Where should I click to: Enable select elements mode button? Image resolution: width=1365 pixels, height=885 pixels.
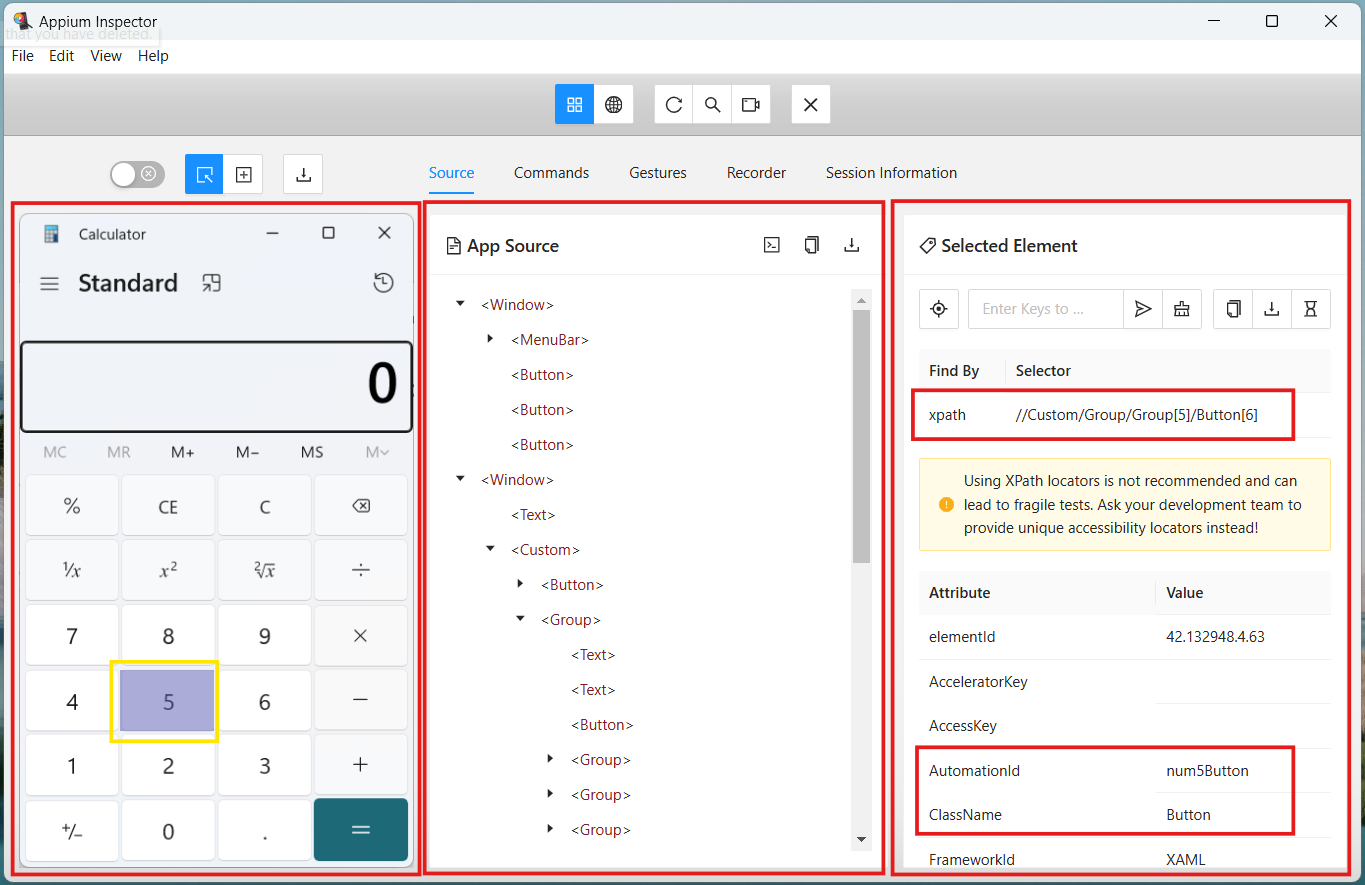[x=204, y=174]
